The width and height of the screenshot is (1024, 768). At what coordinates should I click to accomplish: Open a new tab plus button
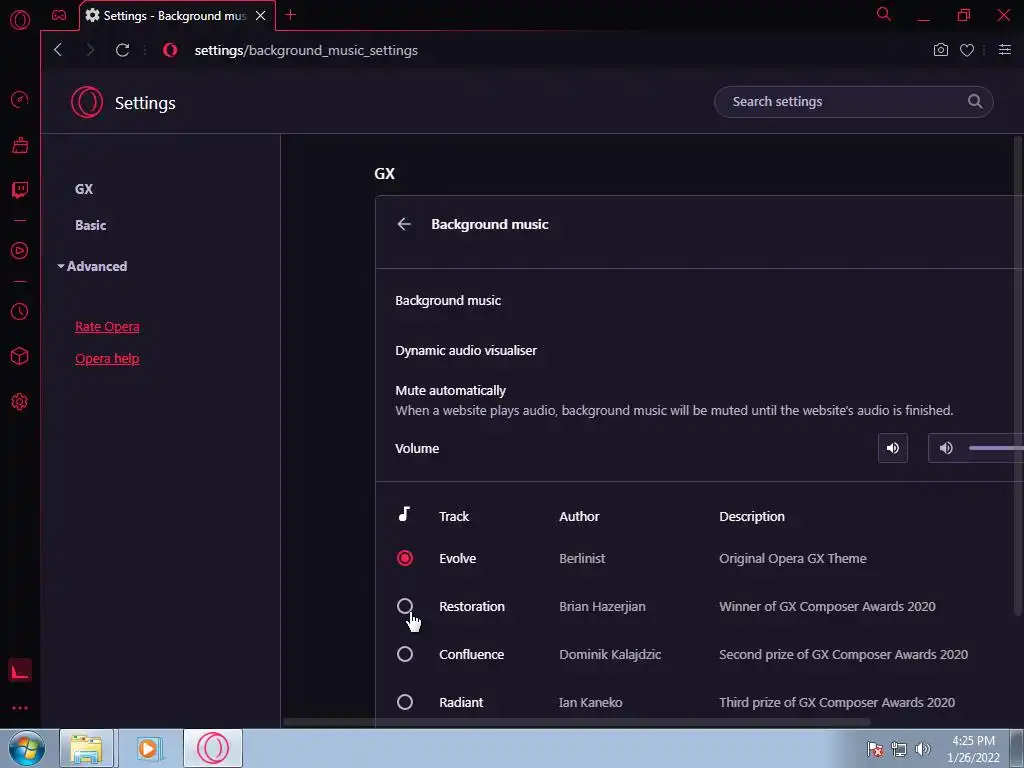(x=291, y=15)
